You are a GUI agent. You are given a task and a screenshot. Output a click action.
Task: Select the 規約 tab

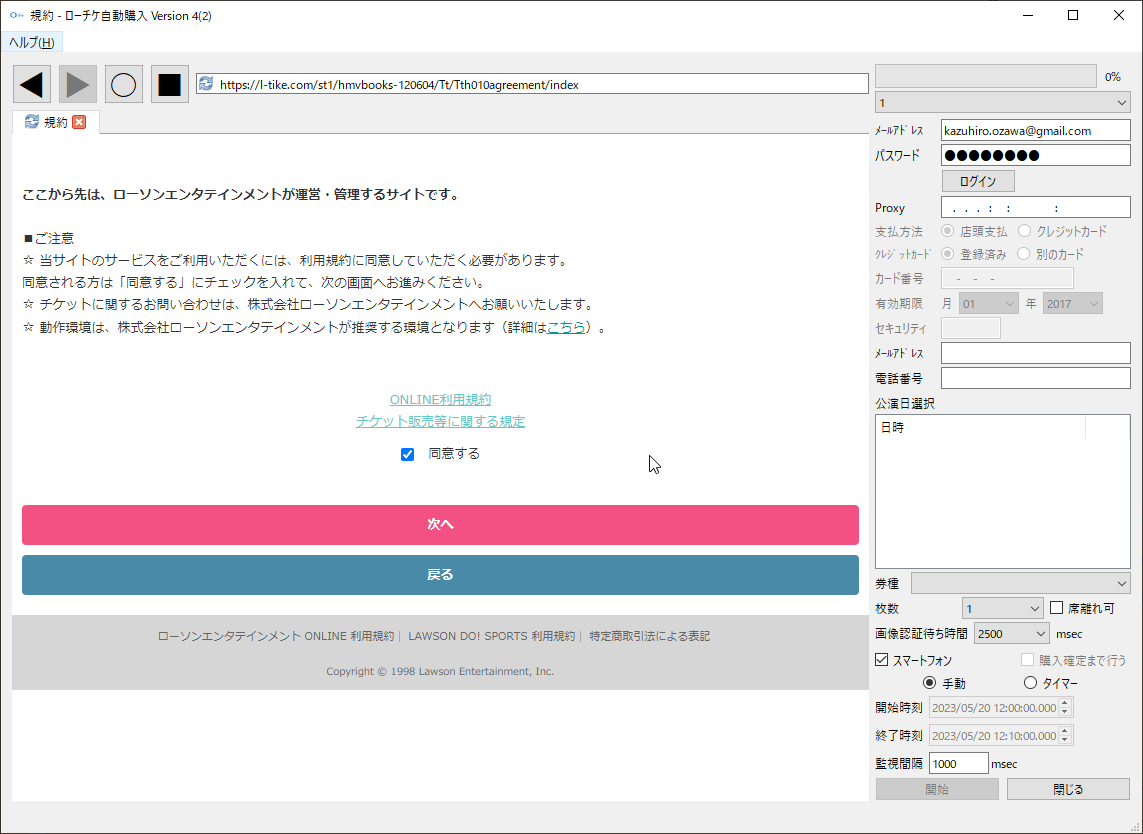55,122
